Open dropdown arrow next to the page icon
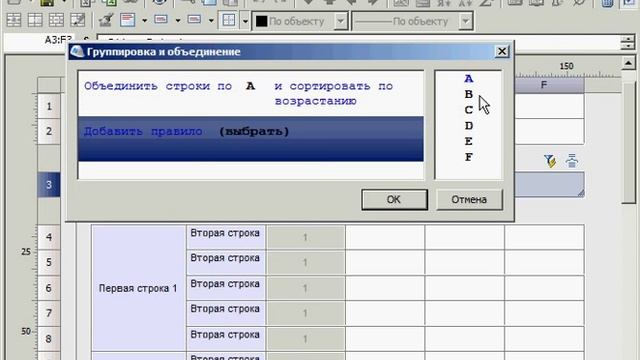The height and width of the screenshot is (360, 640). pos(144,20)
